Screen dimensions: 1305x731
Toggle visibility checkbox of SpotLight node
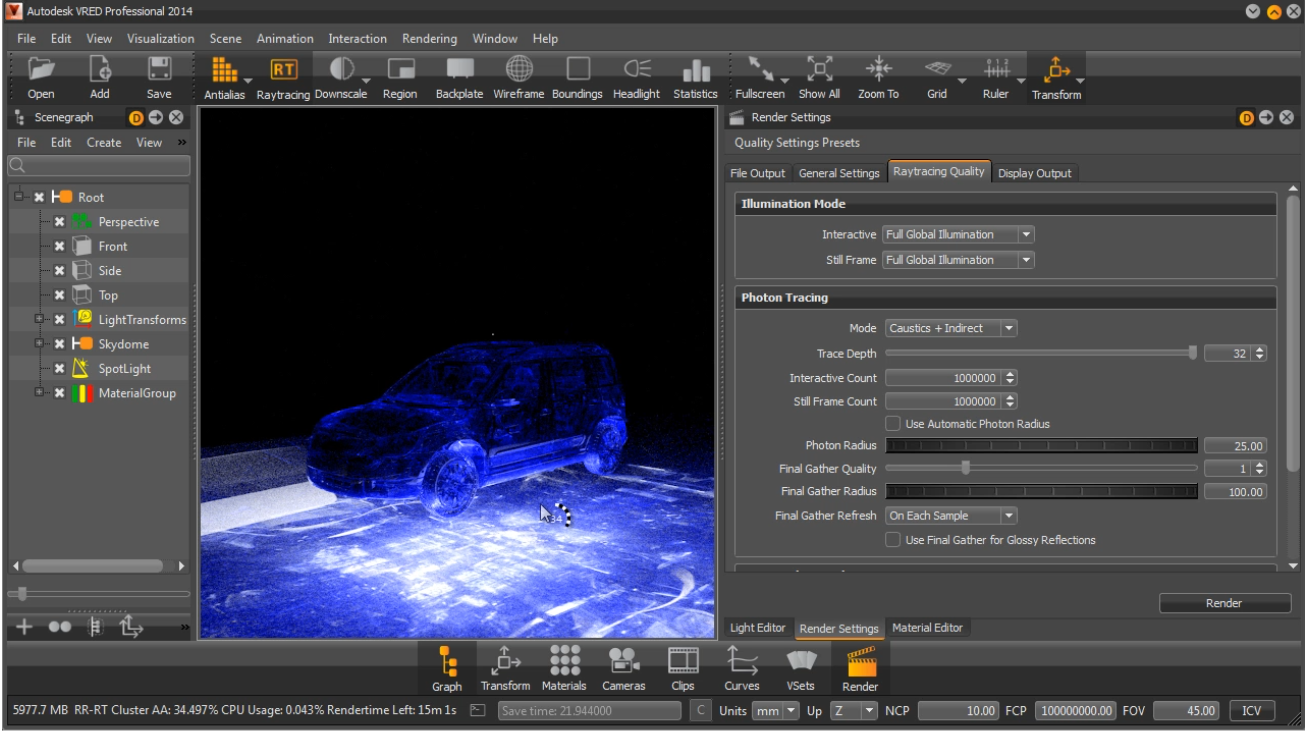coord(59,369)
